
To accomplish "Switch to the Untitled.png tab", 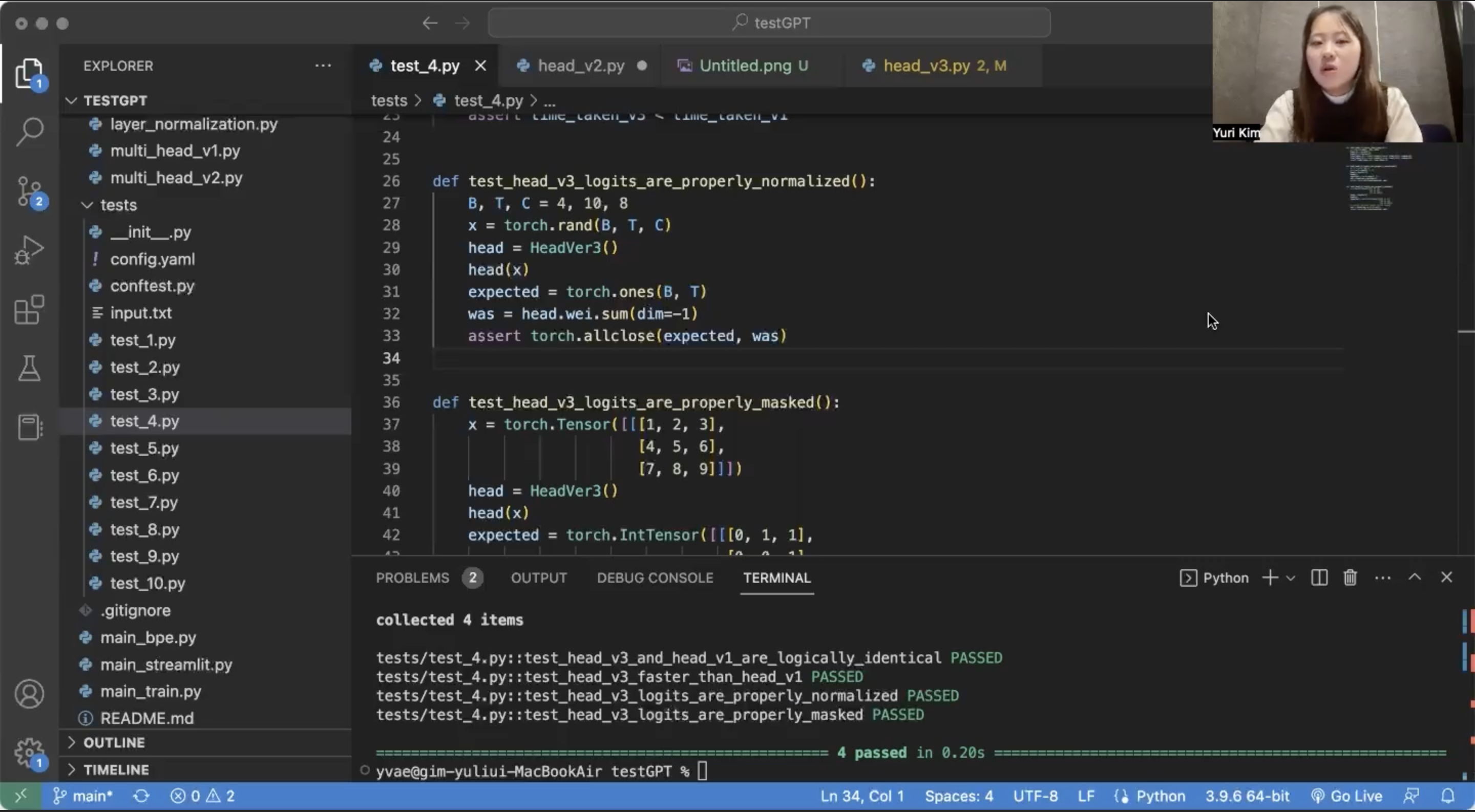I will [752, 66].
